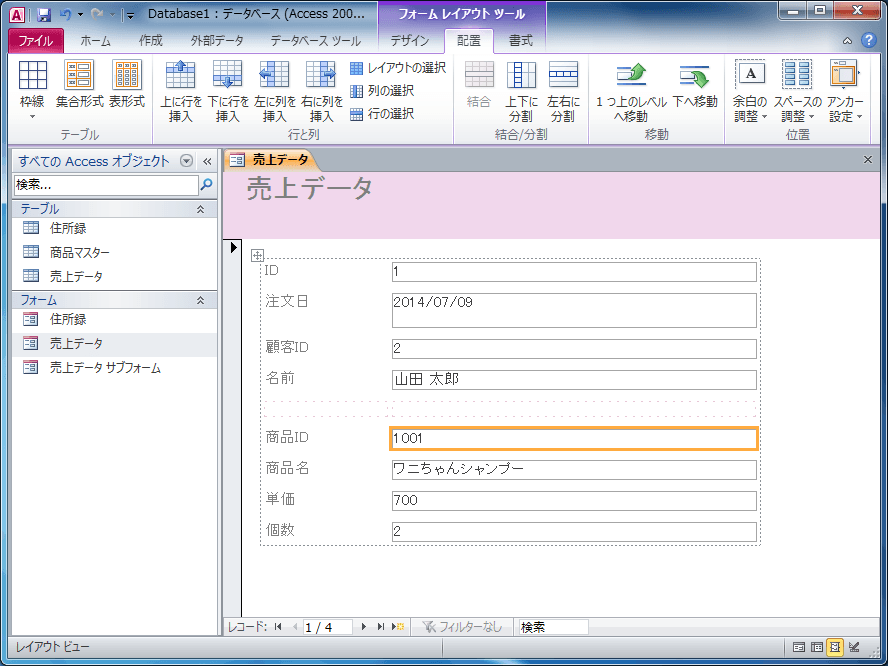Create new blank record button
Image resolution: width=888 pixels, height=666 pixels.
click(x=398, y=626)
